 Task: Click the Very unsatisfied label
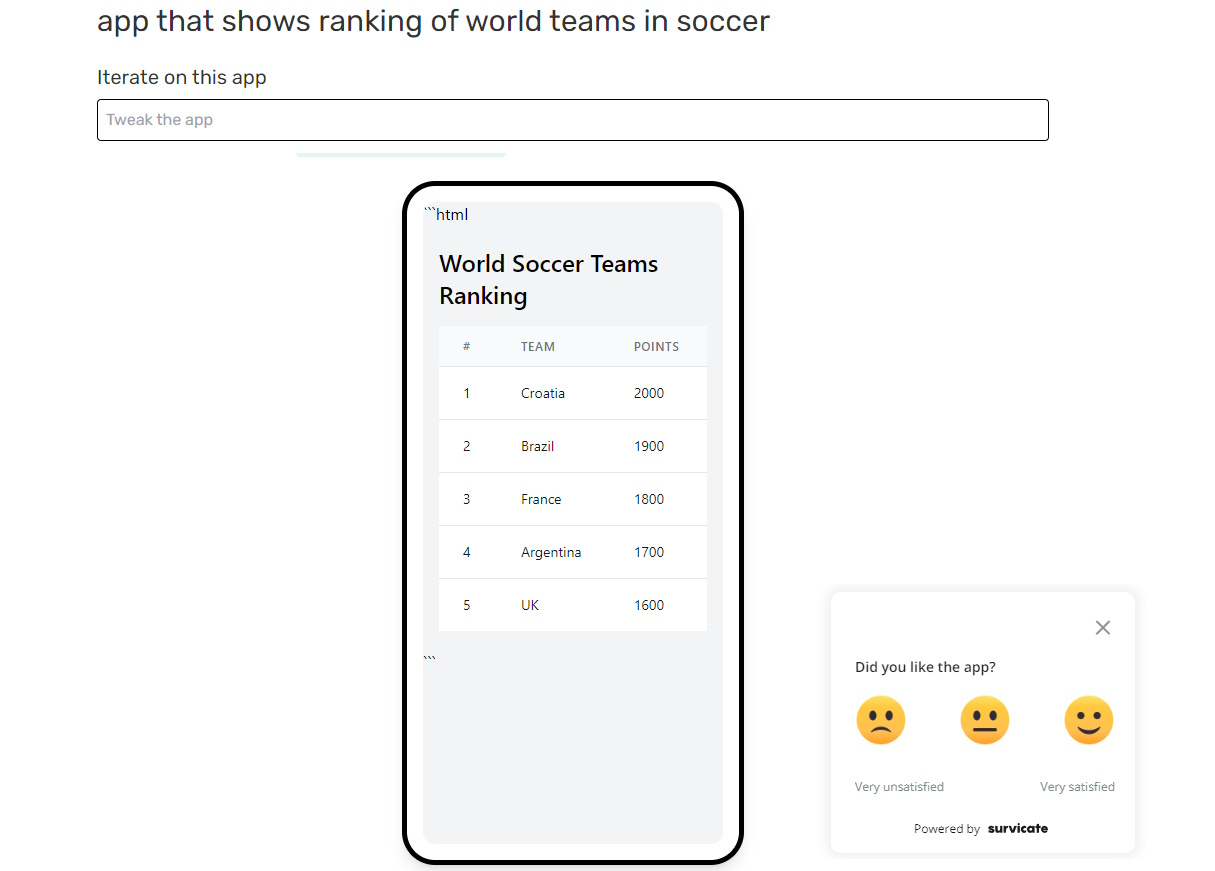pyautogui.click(x=899, y=787)
